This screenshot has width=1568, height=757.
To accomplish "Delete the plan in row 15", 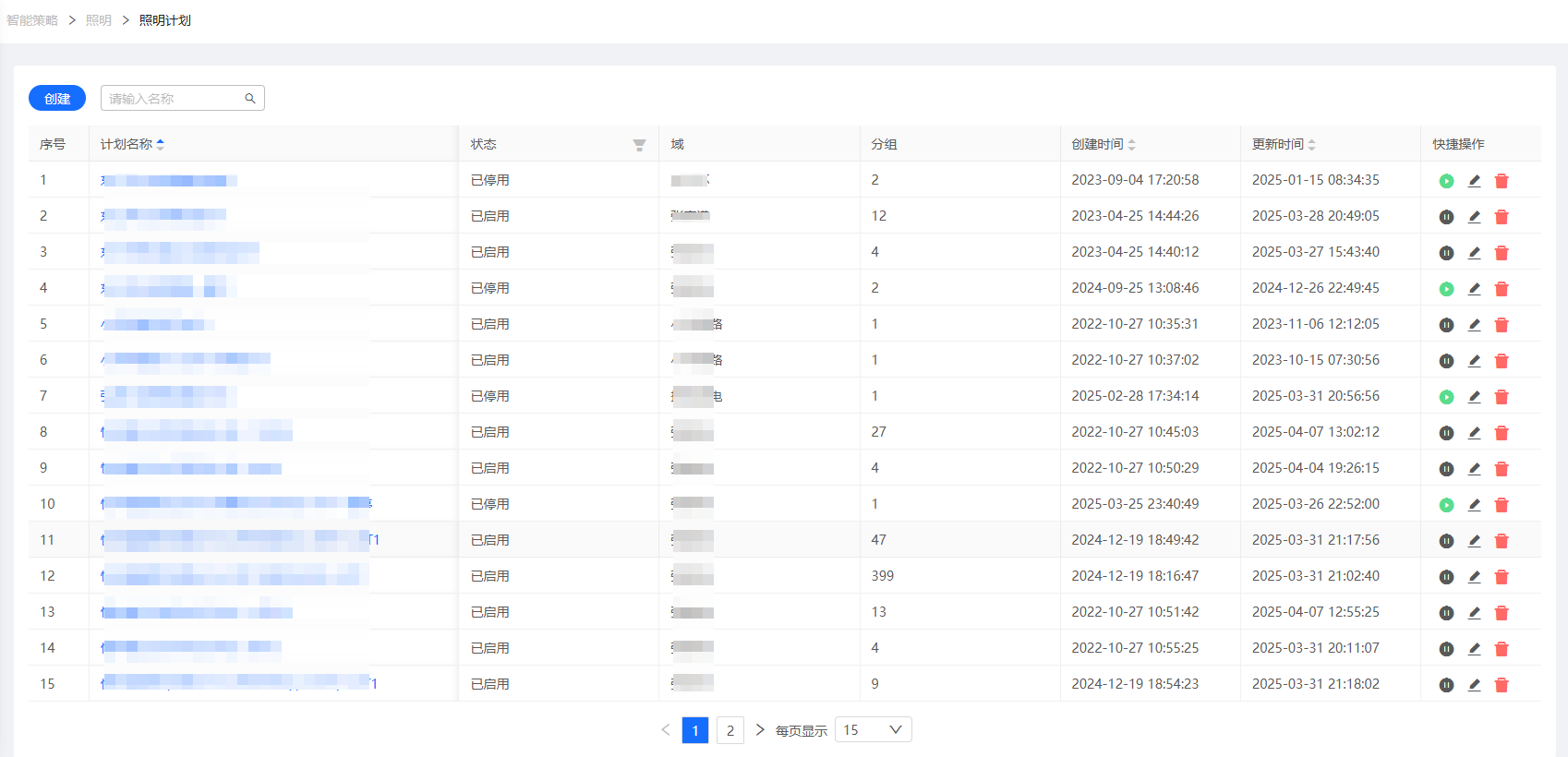I will (x=1502, y=685).
